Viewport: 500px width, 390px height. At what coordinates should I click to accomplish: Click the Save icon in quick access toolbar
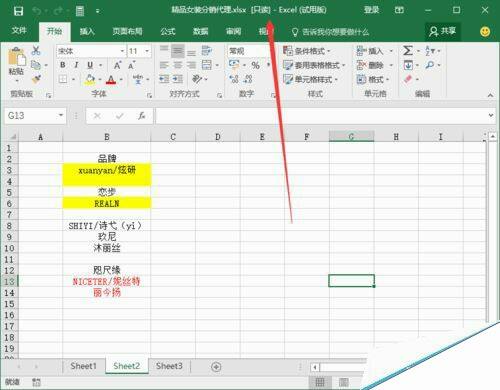[18, 11]
